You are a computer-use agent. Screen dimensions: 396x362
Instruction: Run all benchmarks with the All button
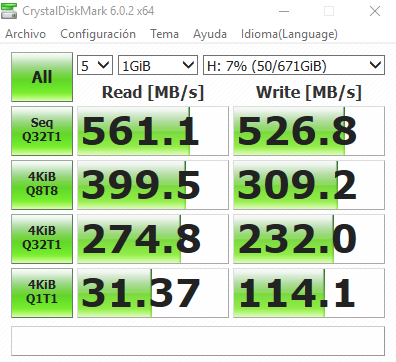[42, 77]
